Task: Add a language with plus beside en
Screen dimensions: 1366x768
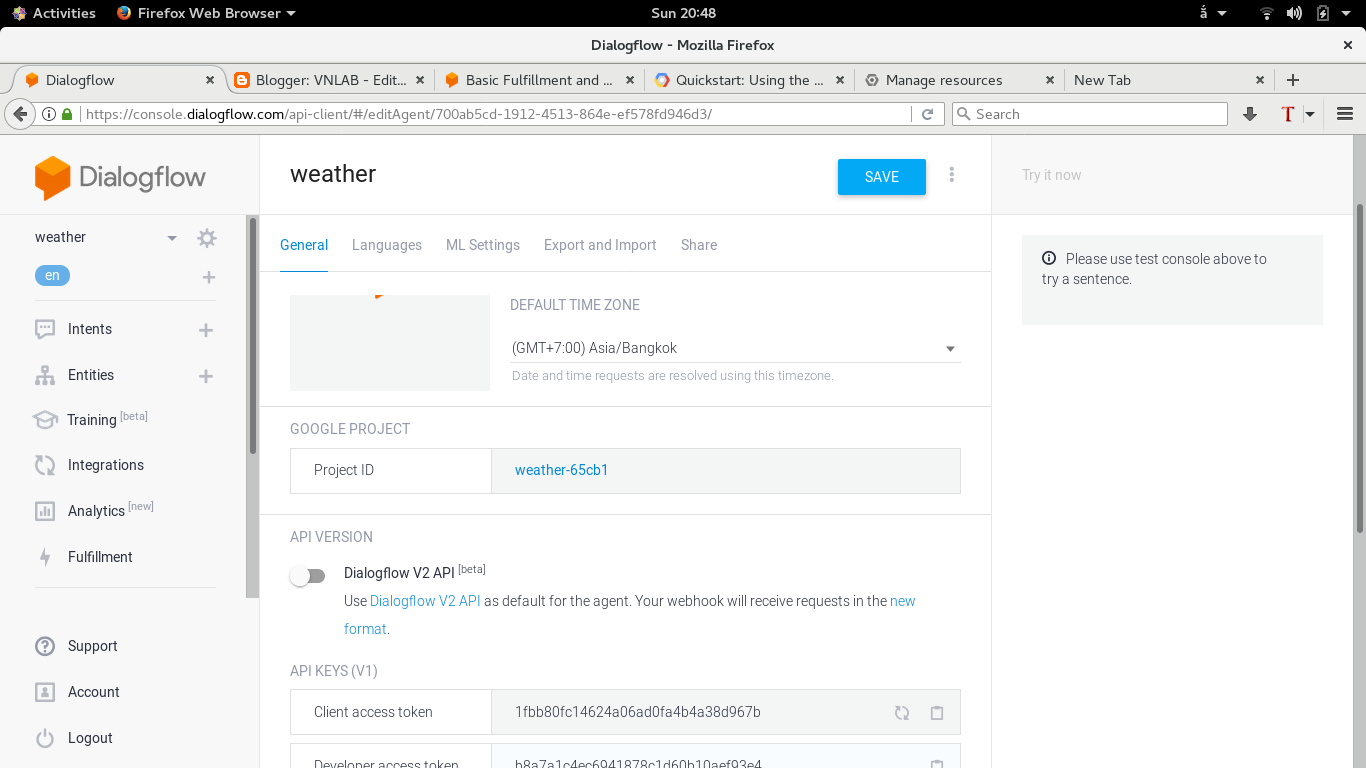Action: click(x=209, y=277)
